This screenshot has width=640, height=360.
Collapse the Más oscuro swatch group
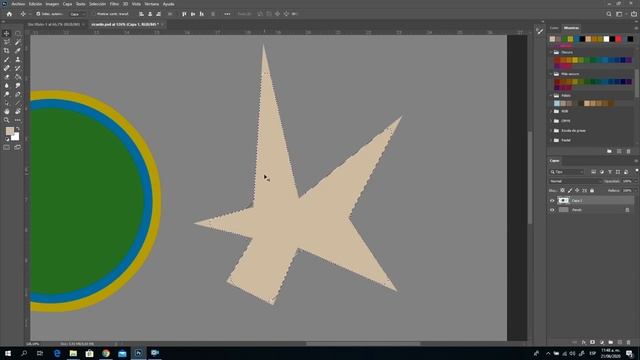(551, 74)
